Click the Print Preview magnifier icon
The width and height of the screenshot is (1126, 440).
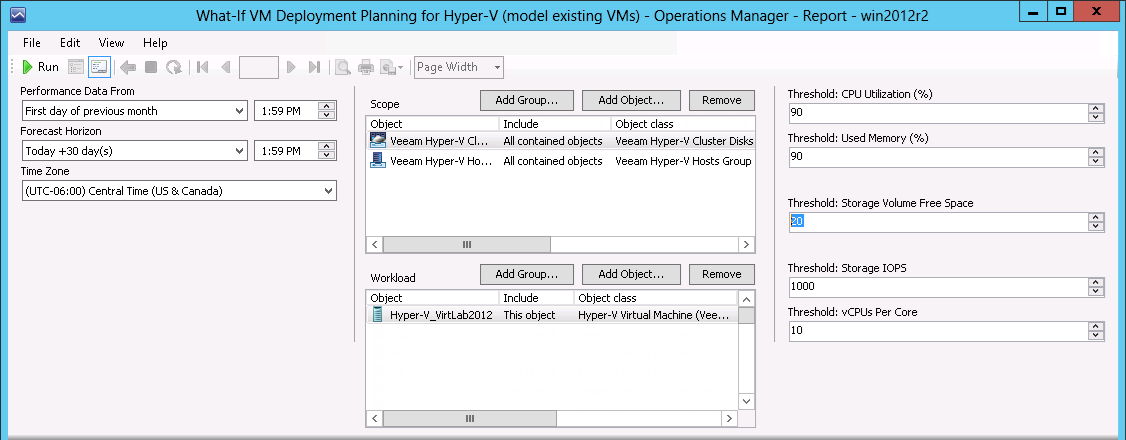tap(342, 67)
